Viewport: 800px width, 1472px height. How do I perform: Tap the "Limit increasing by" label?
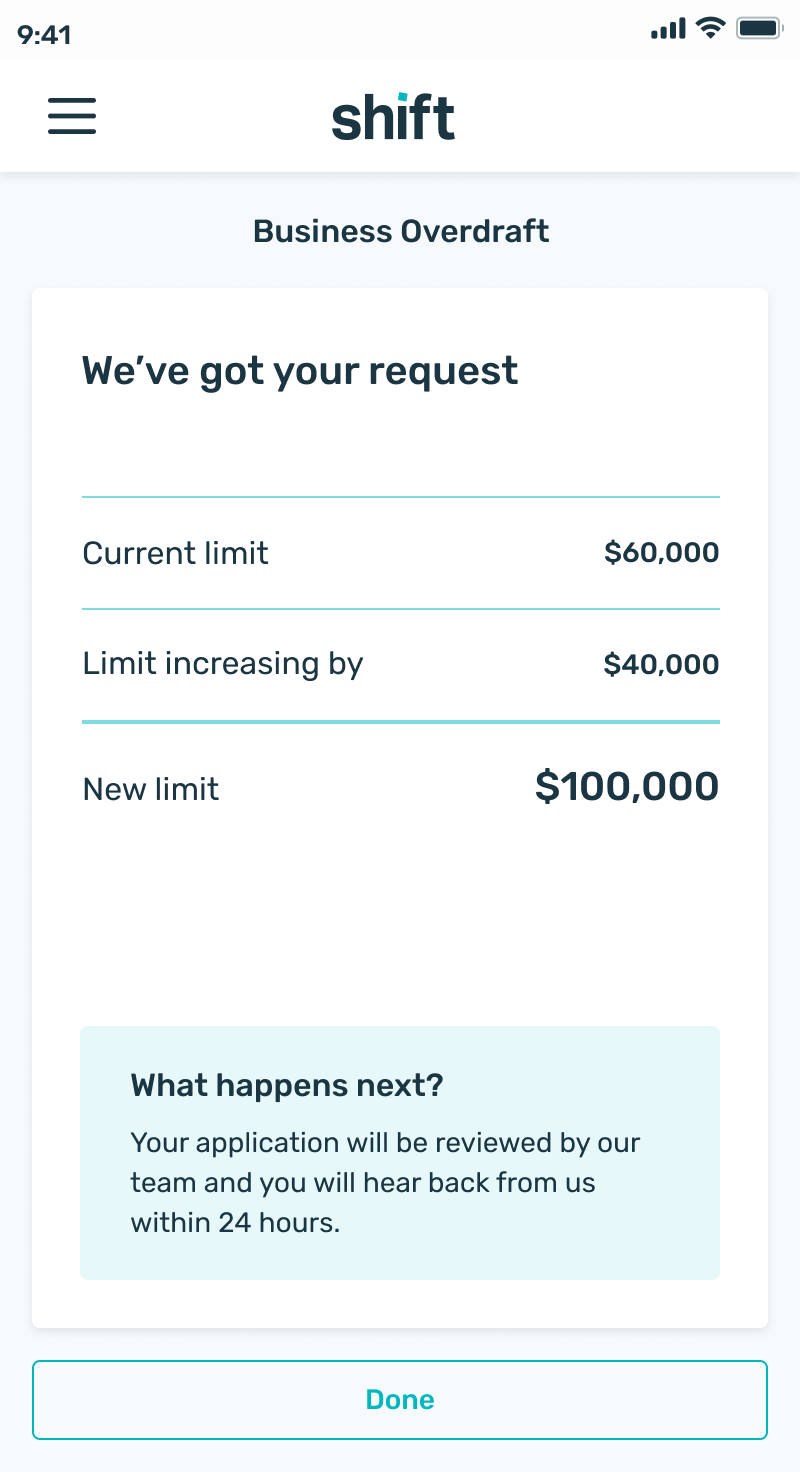[x=223, y=664]
